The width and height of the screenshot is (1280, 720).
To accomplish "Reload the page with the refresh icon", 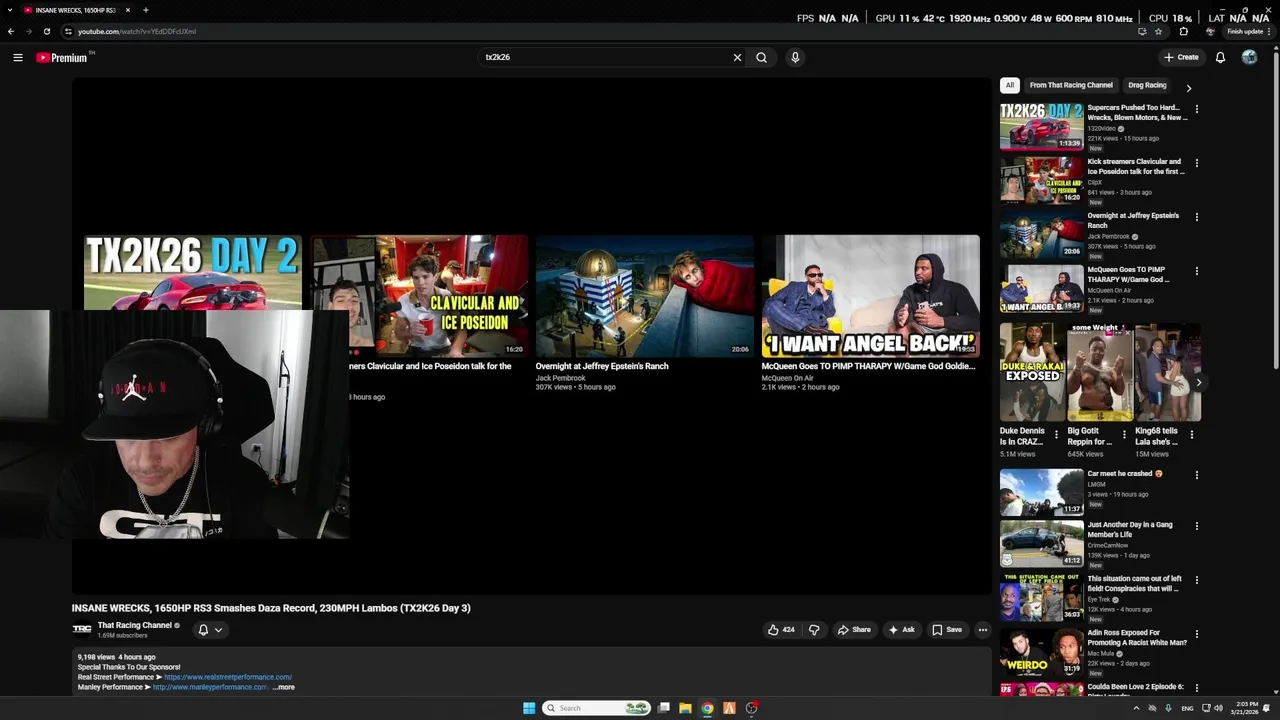I will (47, 31).
